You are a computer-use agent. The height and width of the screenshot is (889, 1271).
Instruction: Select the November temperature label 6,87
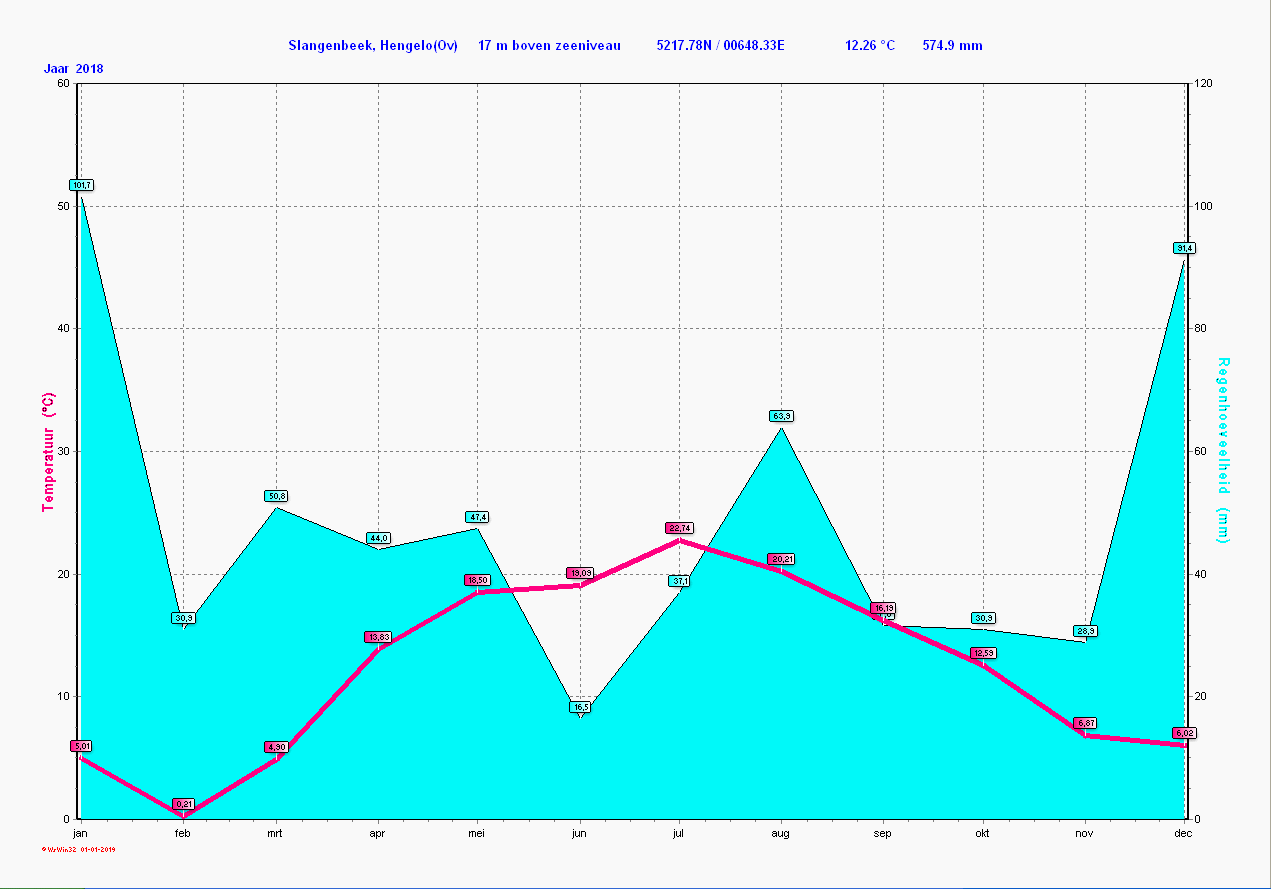point(1085,723)
